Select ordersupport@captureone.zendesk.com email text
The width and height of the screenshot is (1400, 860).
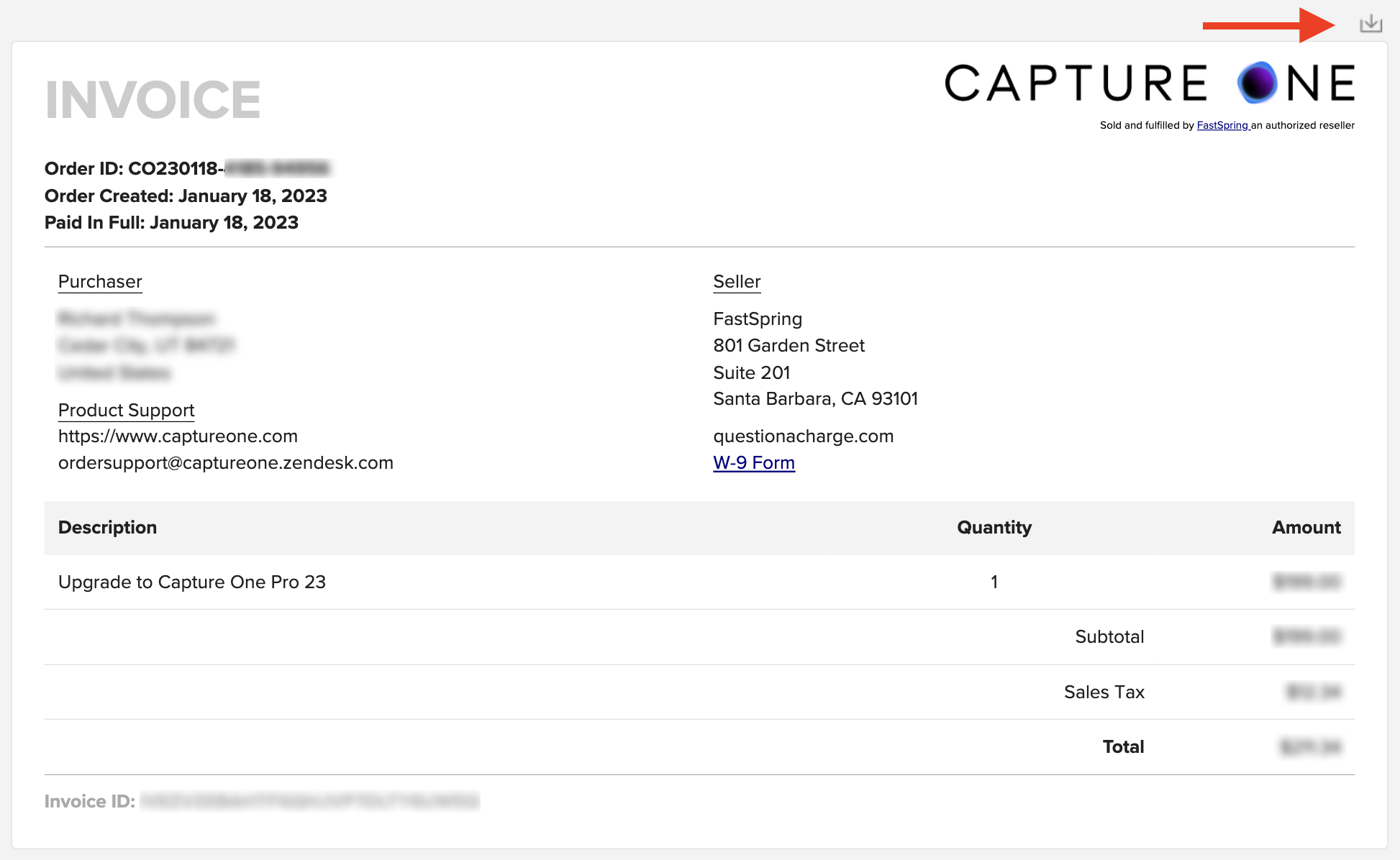pyautogui.click(x=226, y=462)
